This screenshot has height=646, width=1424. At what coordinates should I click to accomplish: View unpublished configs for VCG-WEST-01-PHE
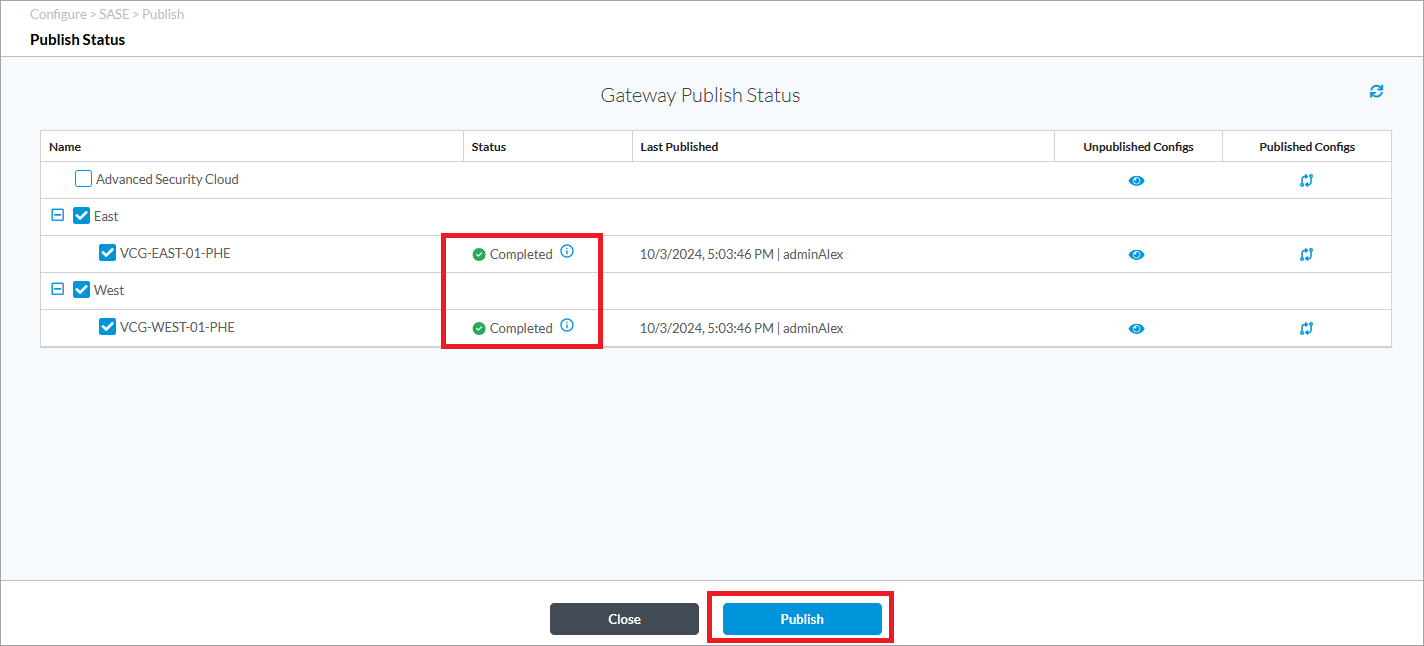(x=1137, y=329)
